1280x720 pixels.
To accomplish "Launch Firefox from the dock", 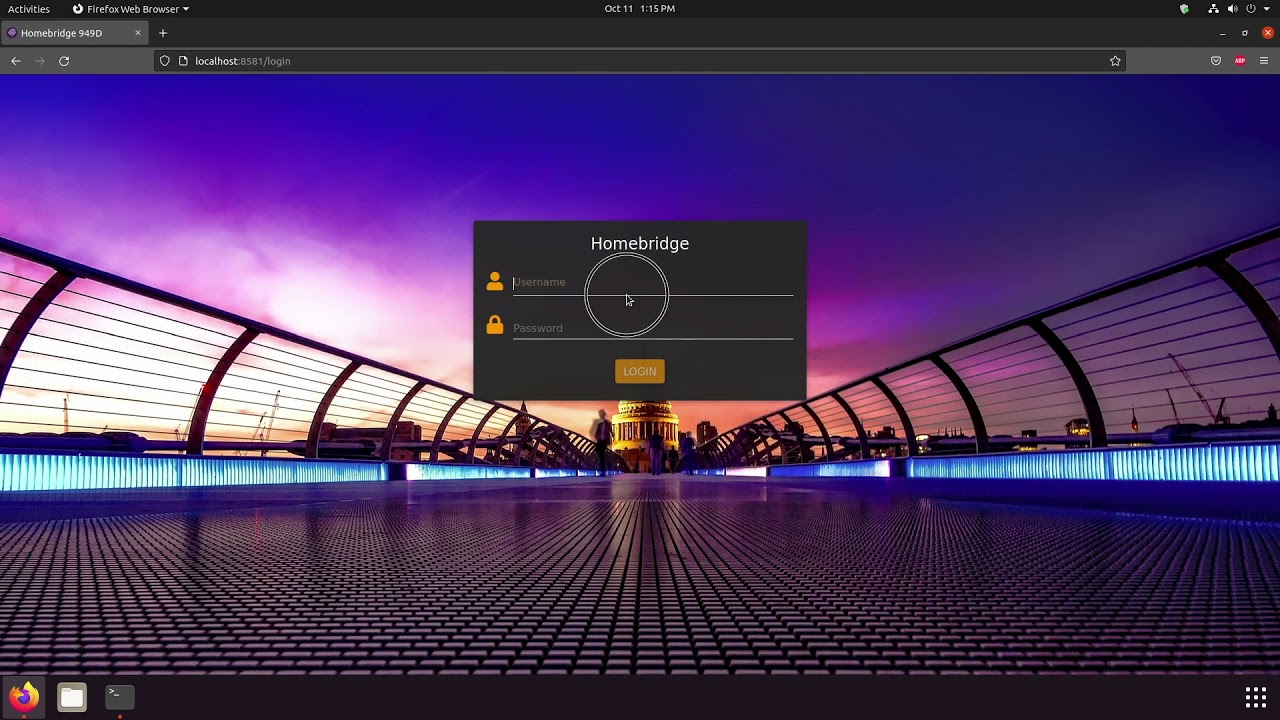I will 24,696.
